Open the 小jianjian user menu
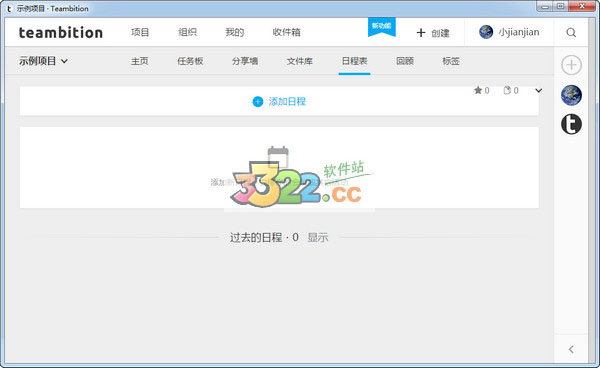This screenshot has width=600, height=368. (x=509, y=32)
